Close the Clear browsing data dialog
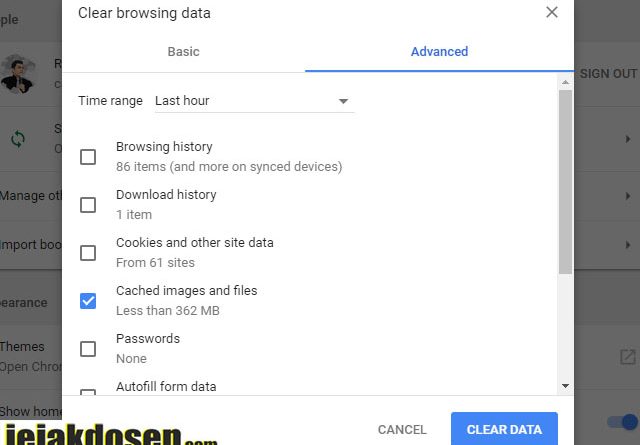This screenshot has width=640, height=445. (x=551, y=12)
